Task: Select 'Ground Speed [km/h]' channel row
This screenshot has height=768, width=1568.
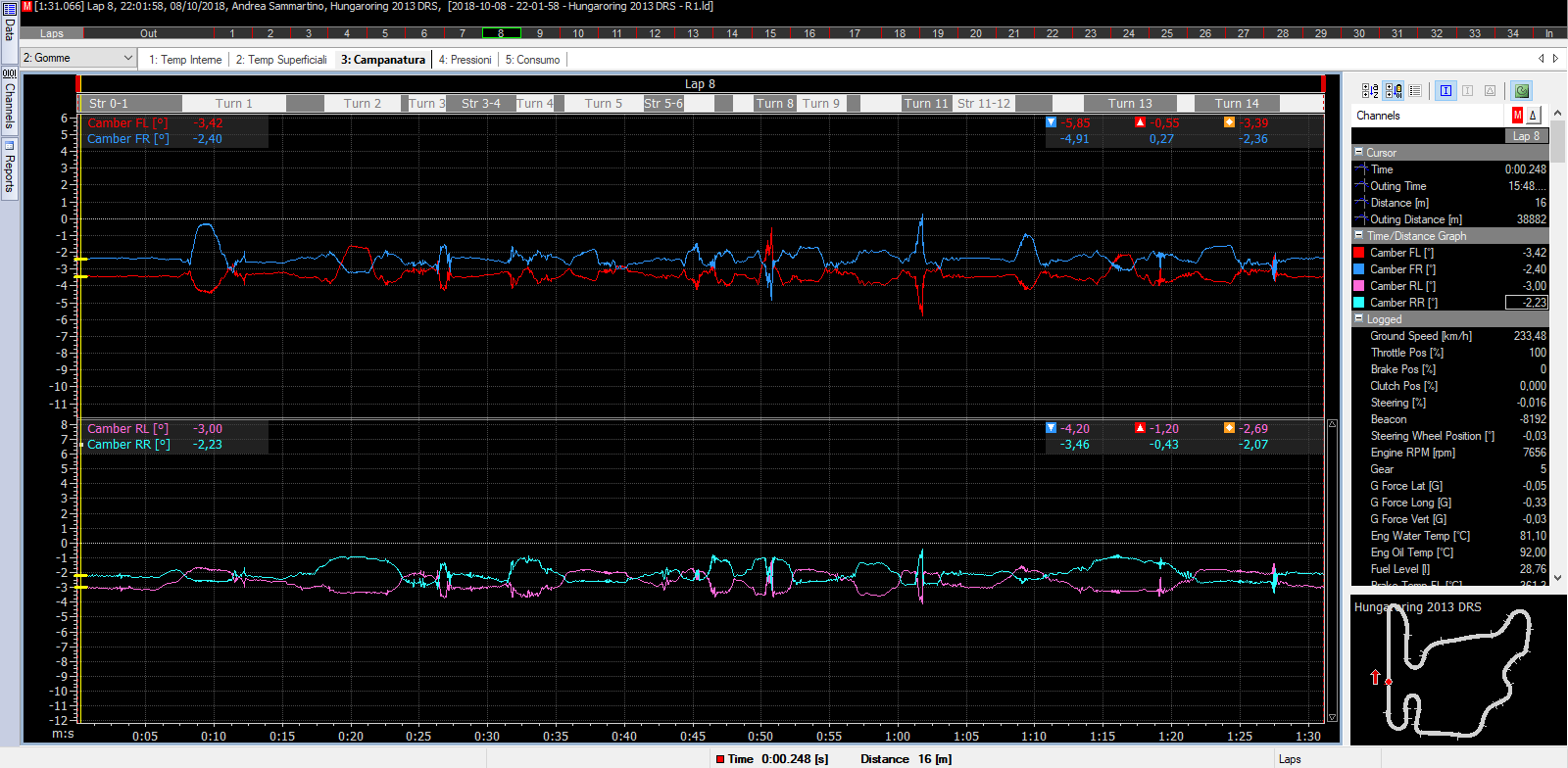Action: [x=1450, y=335]
